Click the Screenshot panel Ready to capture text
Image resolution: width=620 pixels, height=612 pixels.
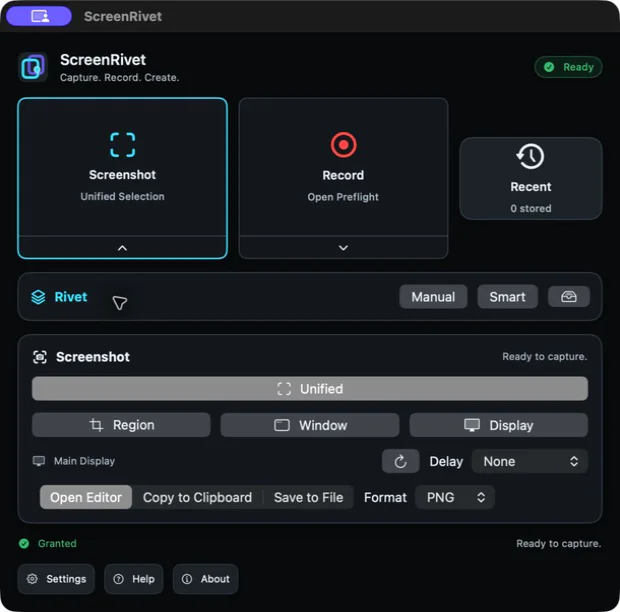tap(544, 357)
